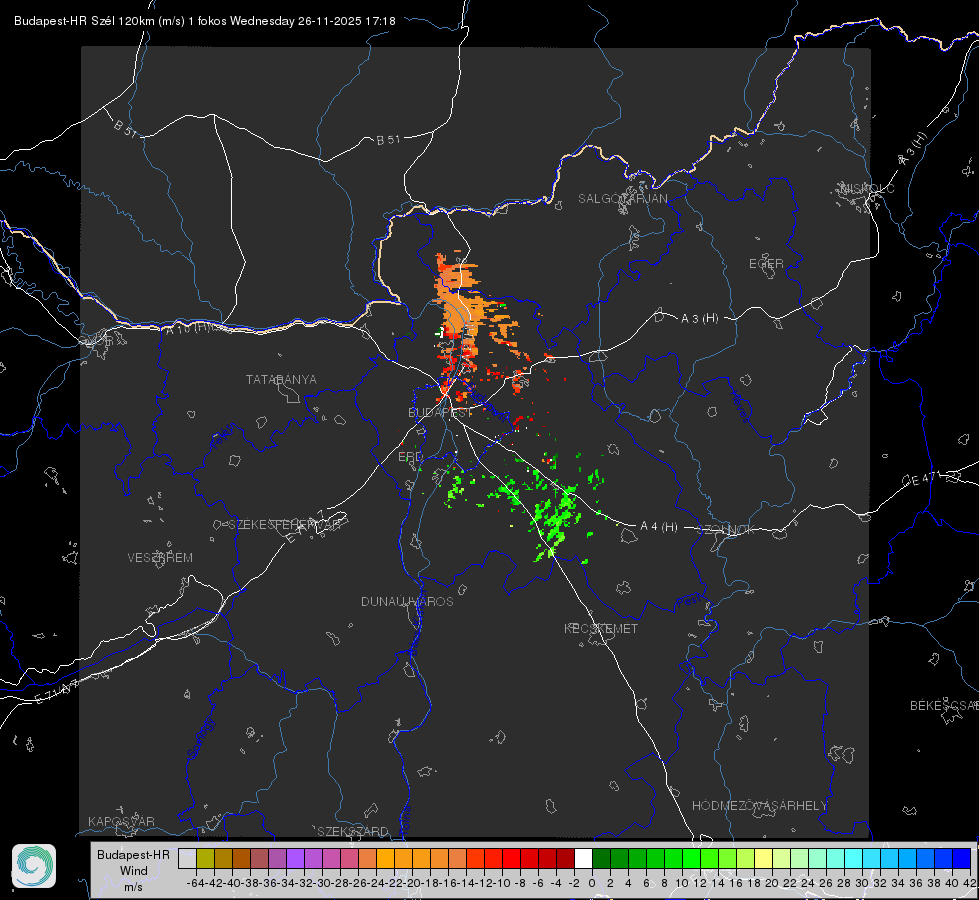Click the yellow swatch in the wind legend
This screenshot has height=900, width=979.
tap(764, 858)
